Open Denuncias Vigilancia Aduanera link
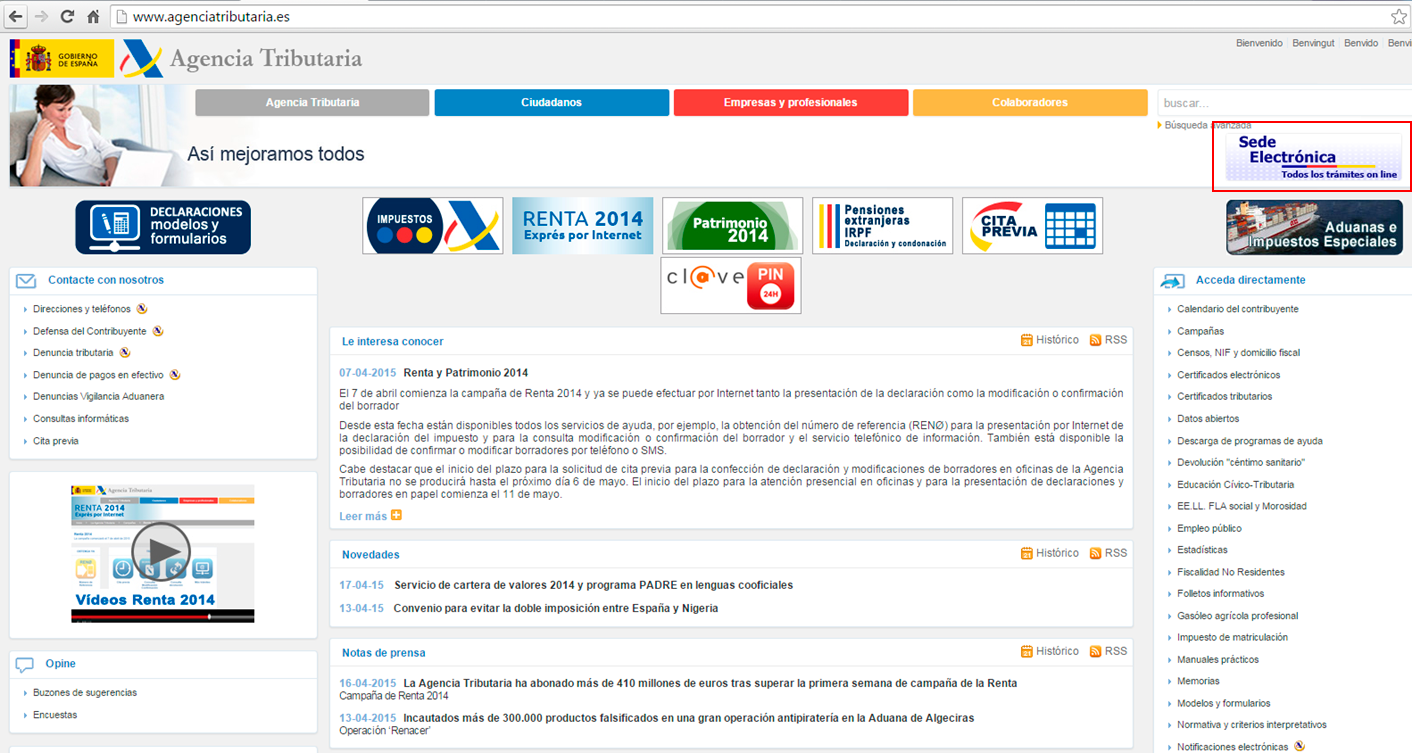 coord(98,397)
